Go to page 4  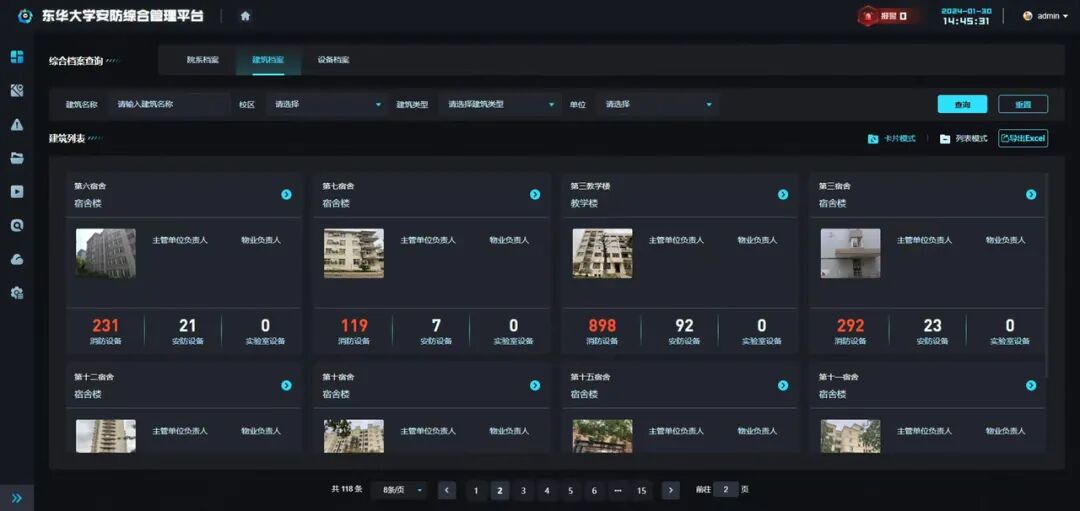pyautogui.click(x=547, y=490)
